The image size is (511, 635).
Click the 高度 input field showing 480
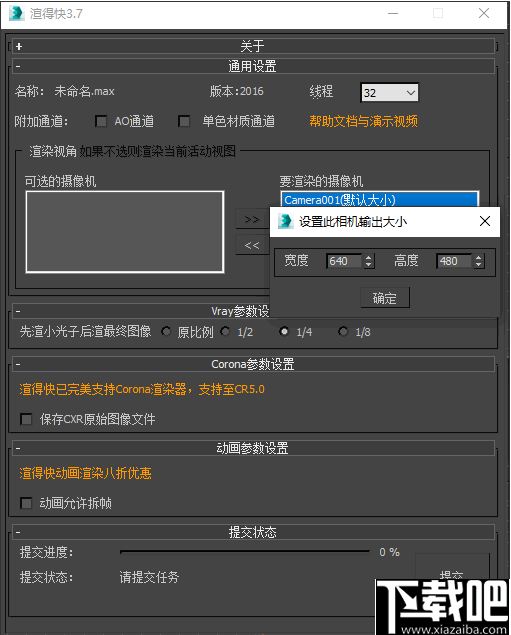pyautogui.click(x=454, y=261)
